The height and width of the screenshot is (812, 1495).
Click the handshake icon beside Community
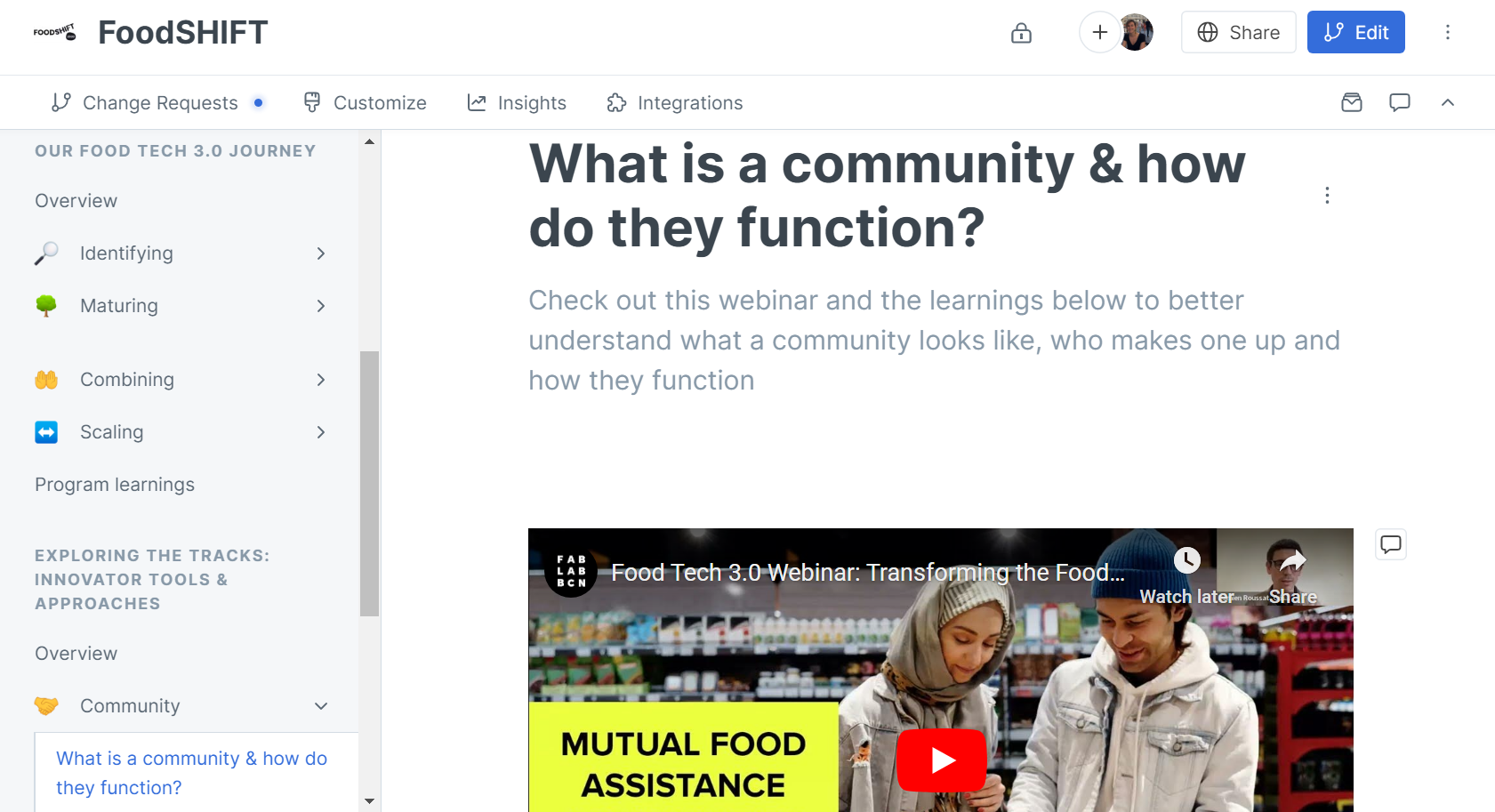click(x=46, y=705)
